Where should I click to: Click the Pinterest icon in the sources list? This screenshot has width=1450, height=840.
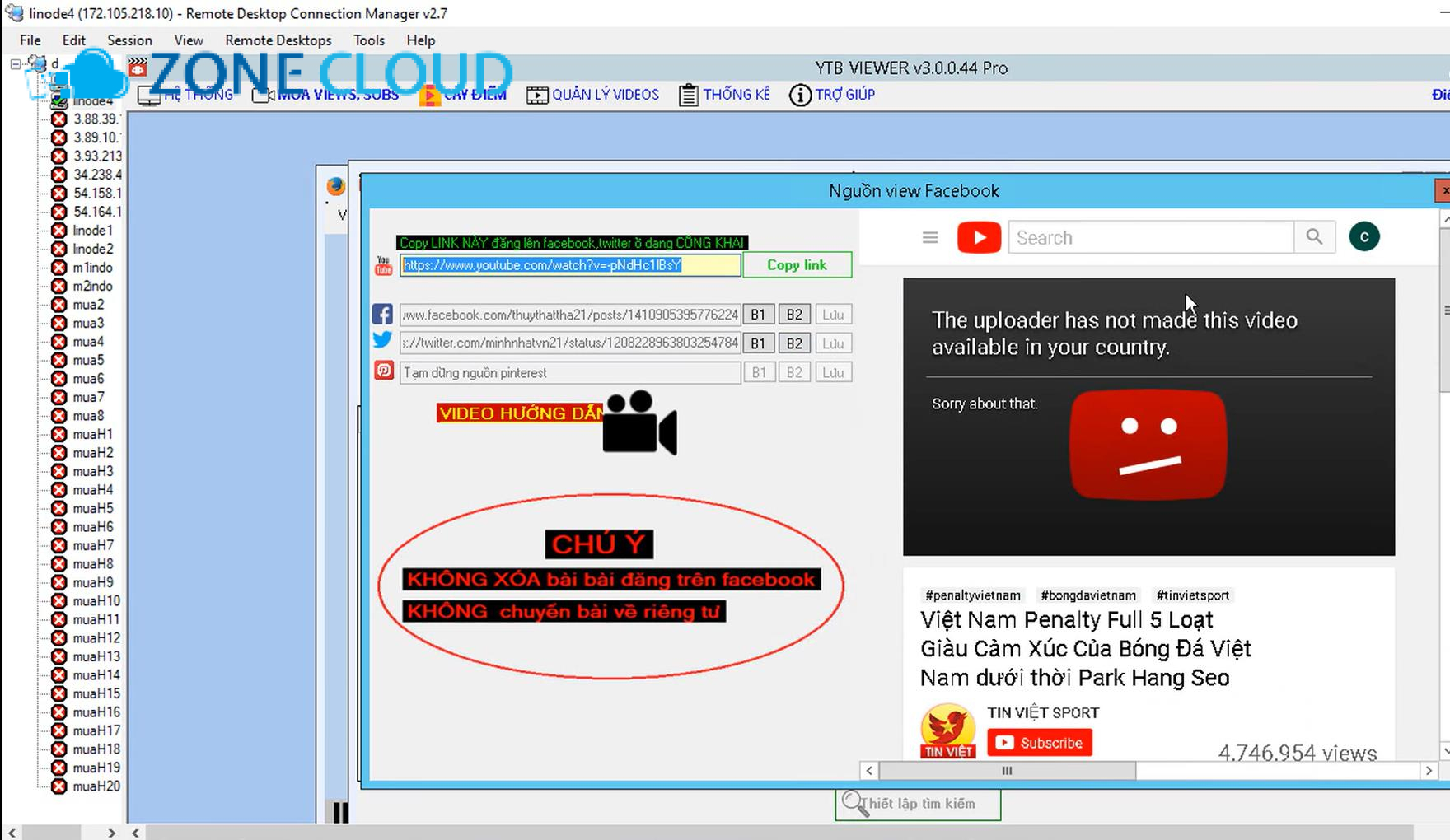coord(382,371)
